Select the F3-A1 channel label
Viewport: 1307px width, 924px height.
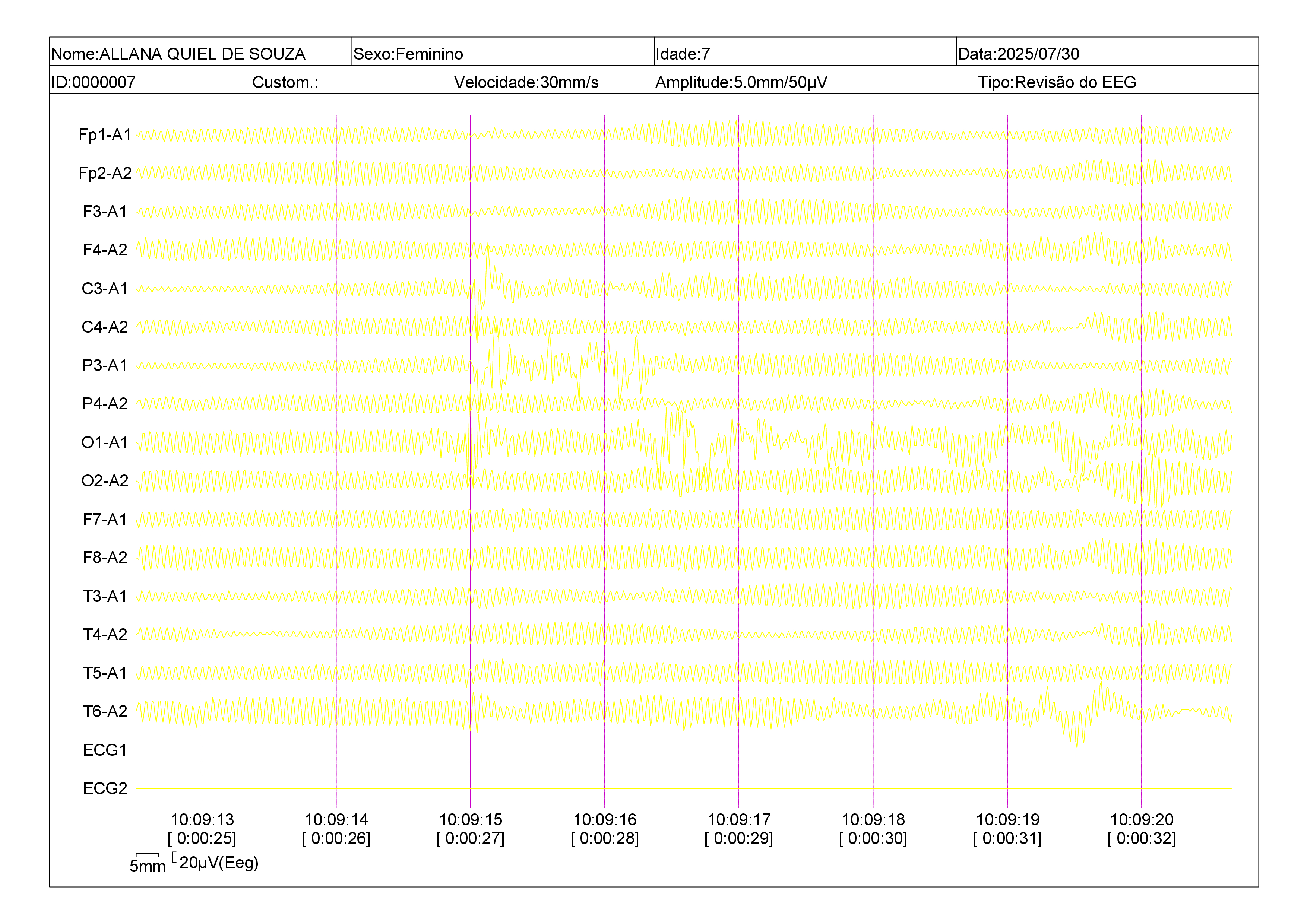(105, 212)
